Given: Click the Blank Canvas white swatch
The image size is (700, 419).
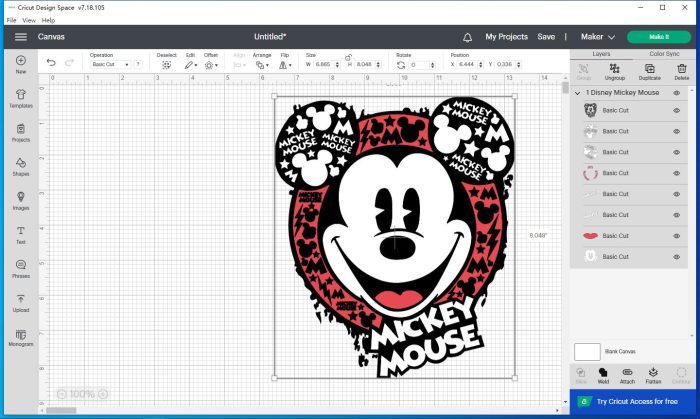Looking at the screenshot, I should pyautogui.click(x=587, y=352).
